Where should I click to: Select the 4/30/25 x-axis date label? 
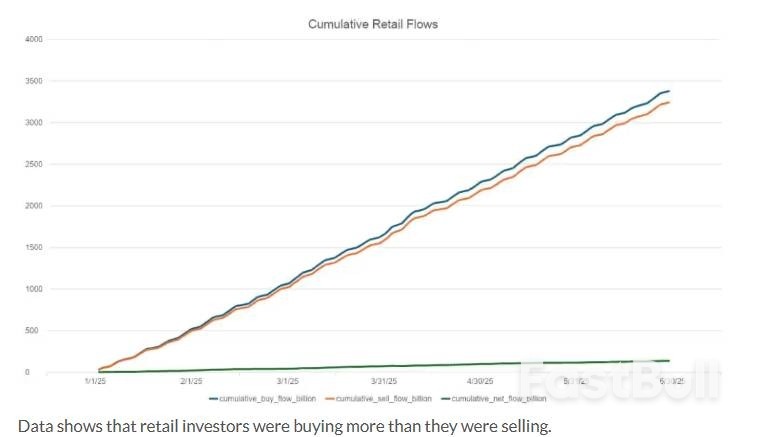coord(478,381)
